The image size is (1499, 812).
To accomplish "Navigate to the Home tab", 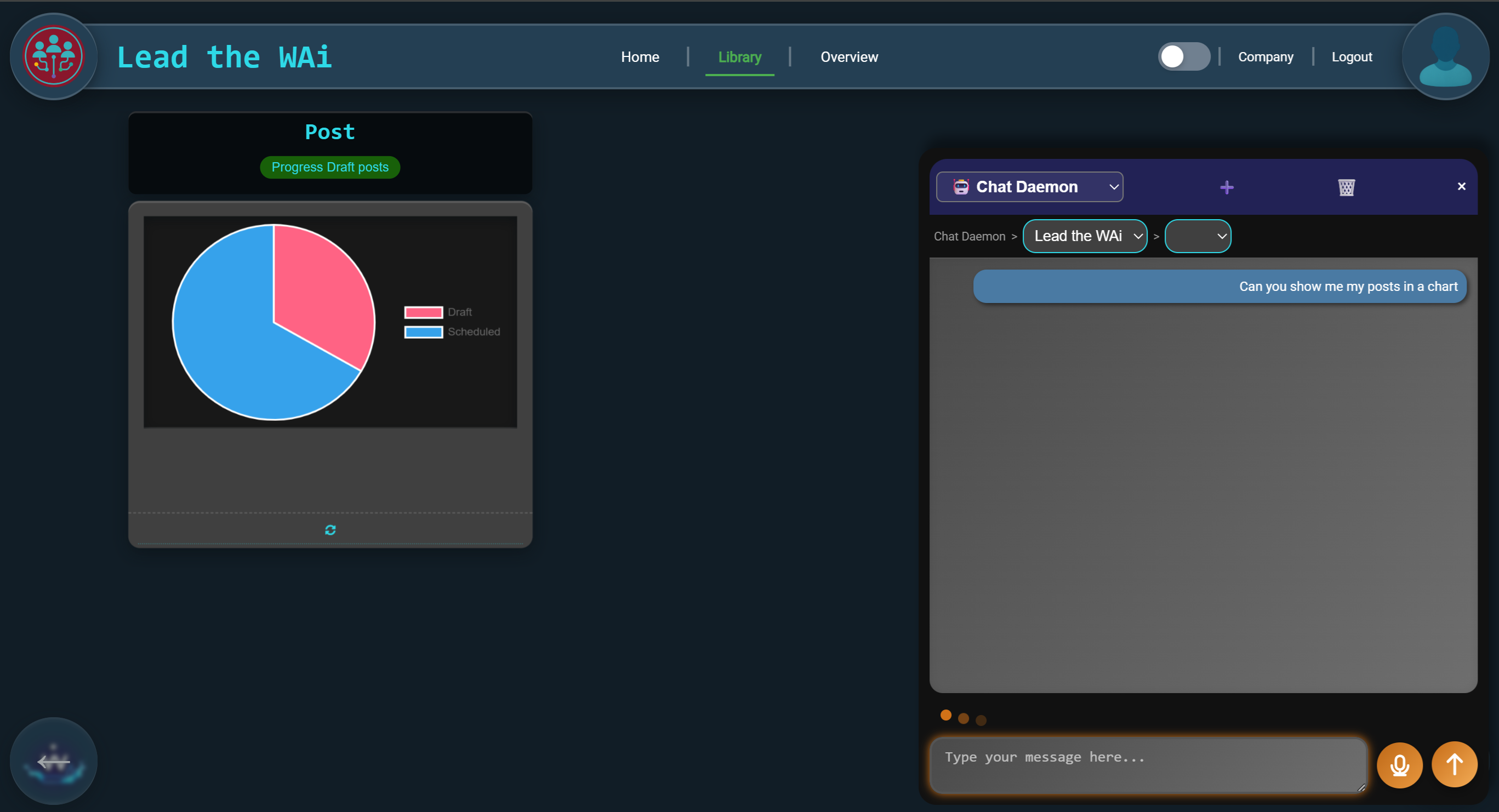I will point(640,56).
